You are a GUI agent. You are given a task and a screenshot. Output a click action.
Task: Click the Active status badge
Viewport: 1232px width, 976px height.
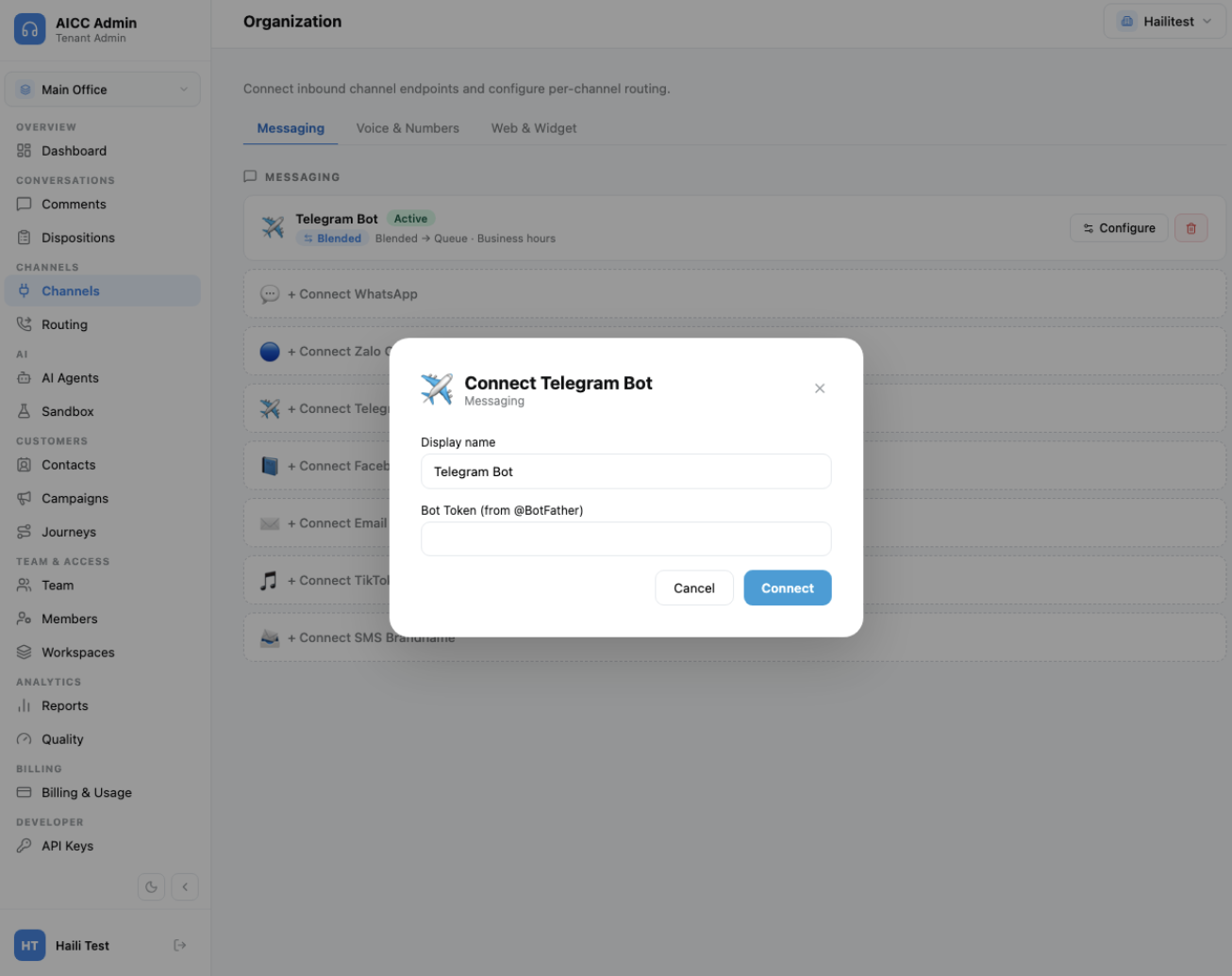(x=410, y=219)
